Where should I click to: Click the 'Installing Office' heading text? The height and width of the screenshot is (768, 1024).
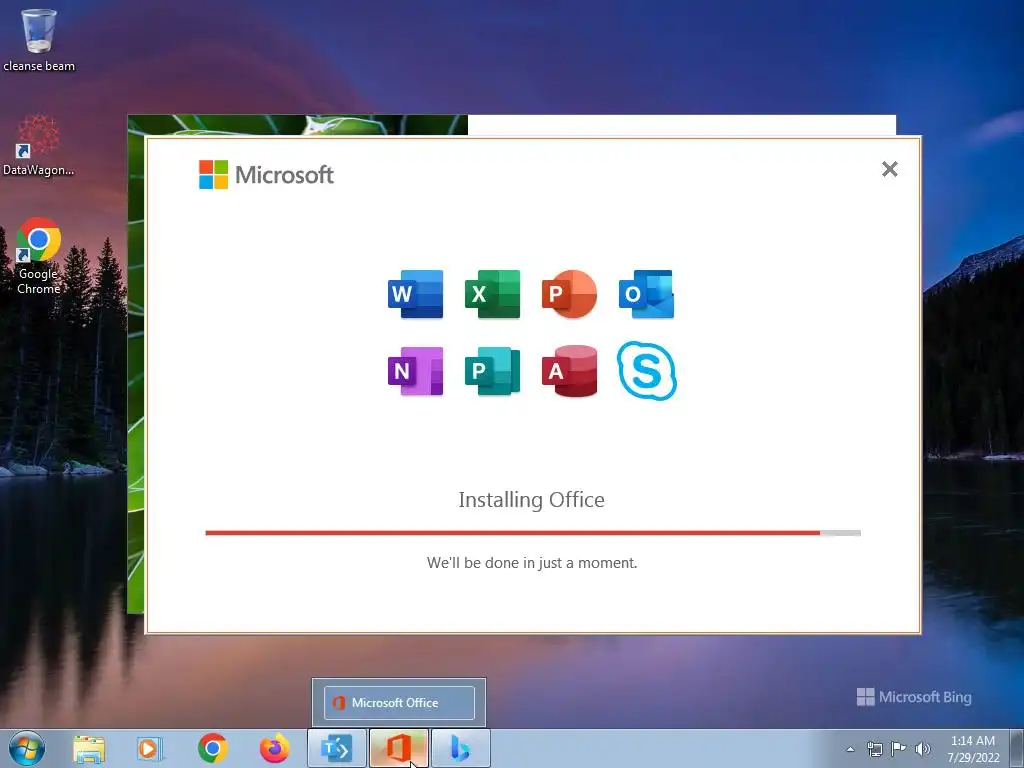point(532,500)
